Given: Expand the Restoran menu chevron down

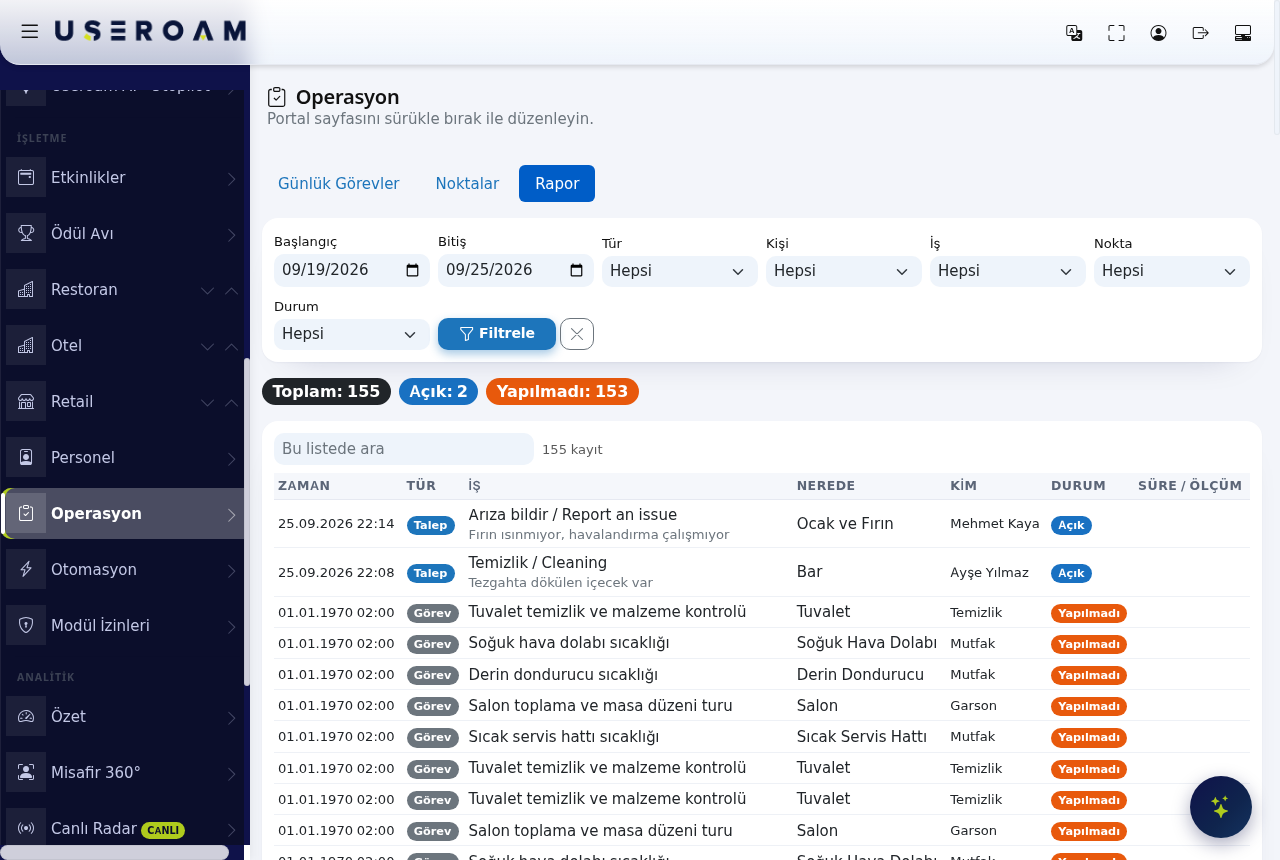Looking at the screenshot, I should pyautogui.click(x=207, y=290).
